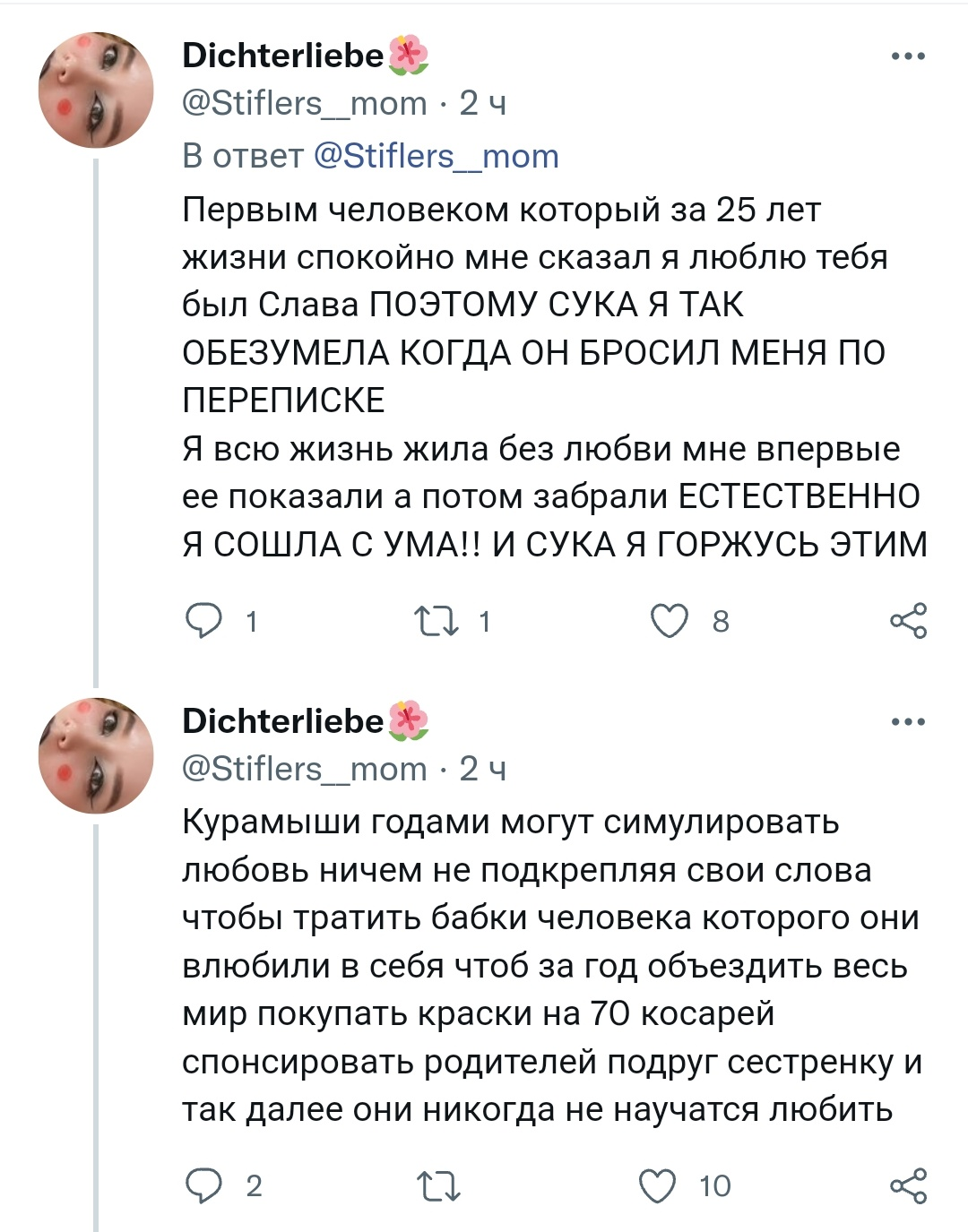Viewport: 968px width, 1232px height.
Task: Share the second tweet via share icon
Action: coord(908,1185)
